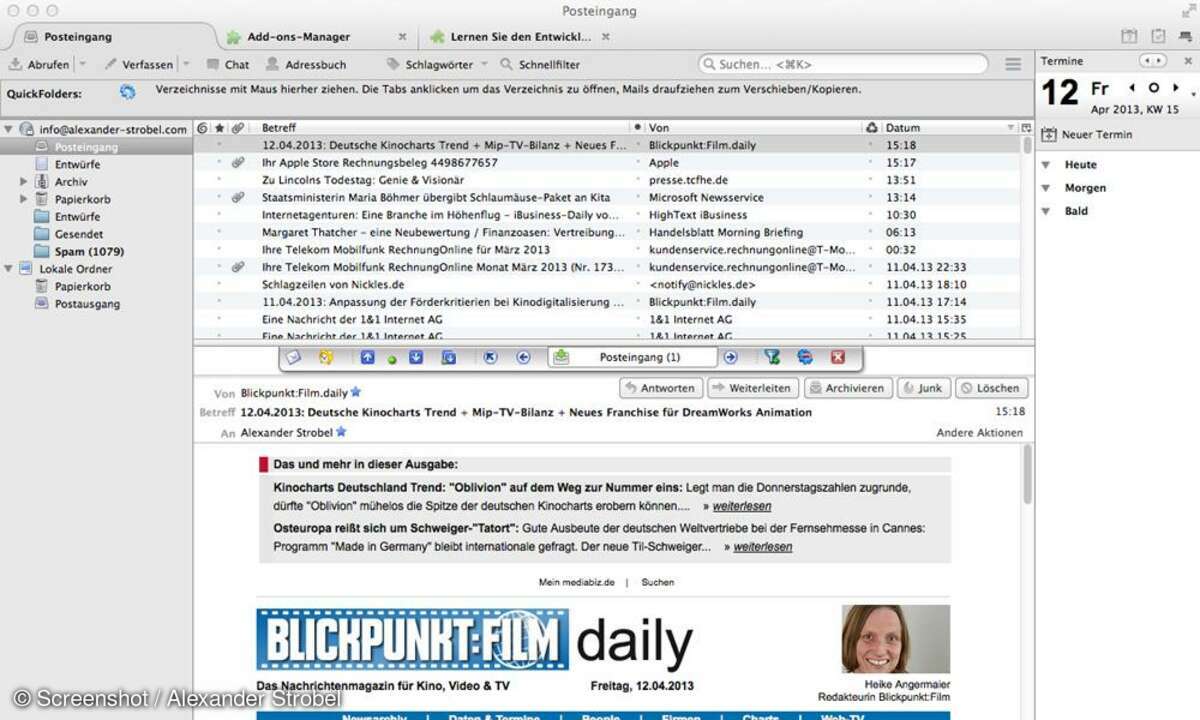
Task: Click the Suchen search field
Action: (x=842, y=64)
